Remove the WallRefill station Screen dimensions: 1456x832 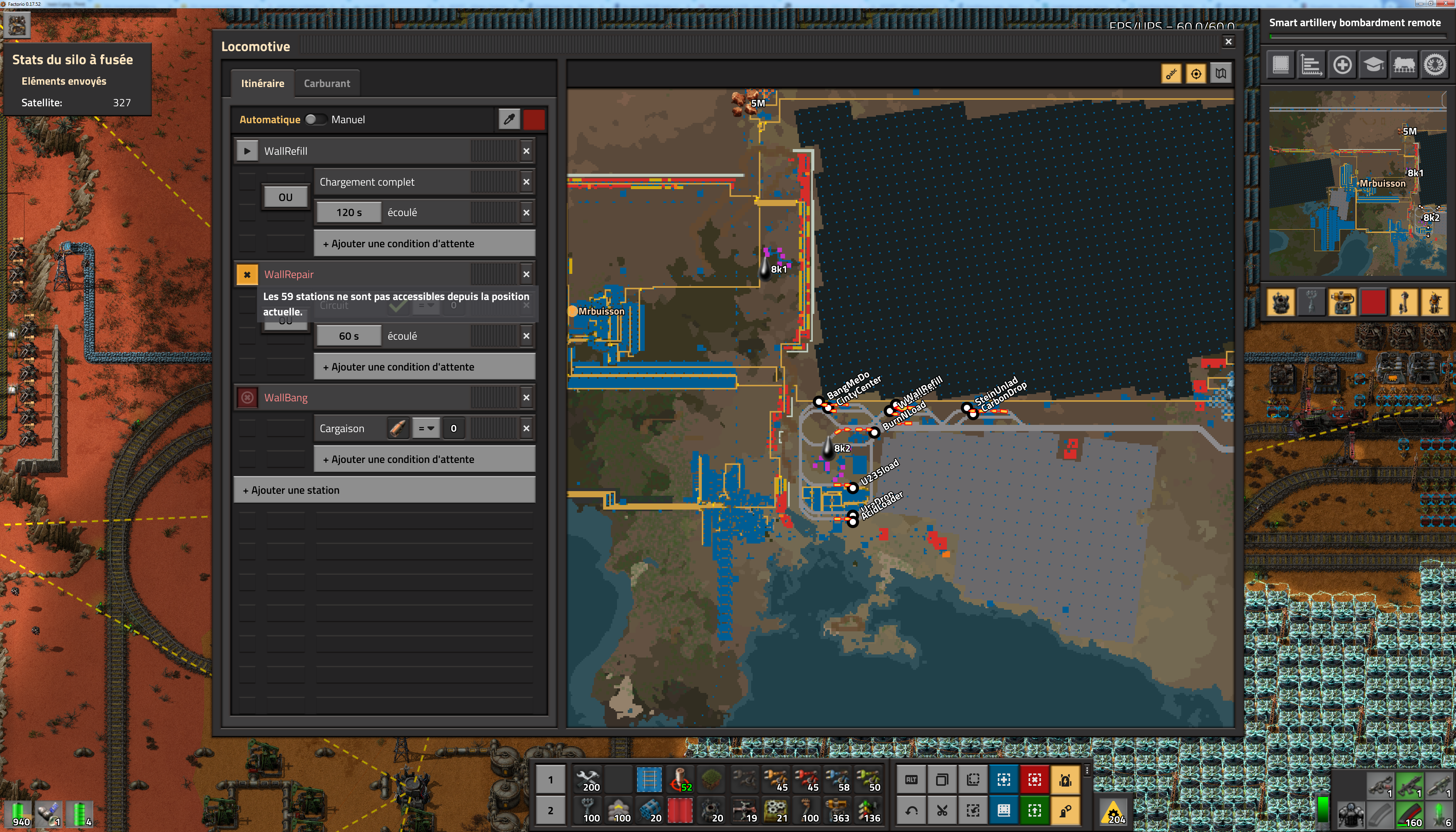pyautogui.click(x=526, y=151)
